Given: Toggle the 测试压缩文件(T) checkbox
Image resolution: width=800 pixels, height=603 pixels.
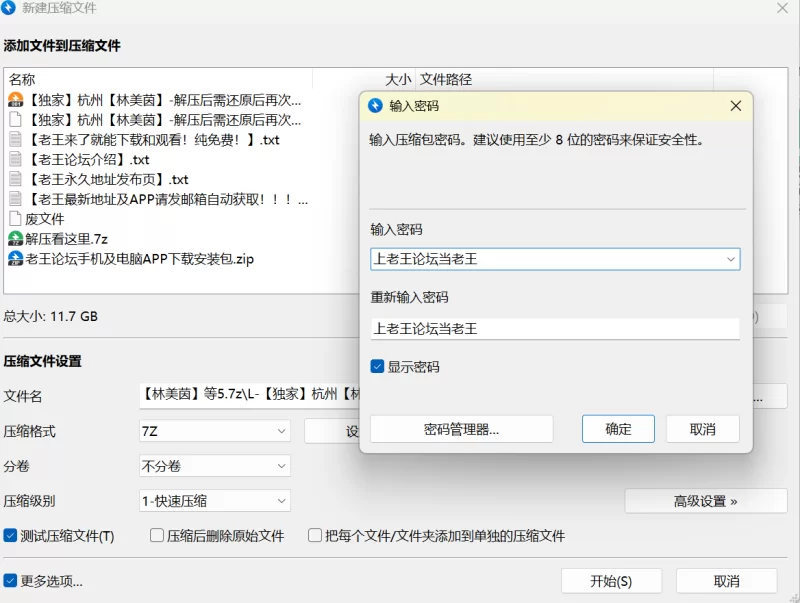Looking at the screenshot, I should click(11, 536).
